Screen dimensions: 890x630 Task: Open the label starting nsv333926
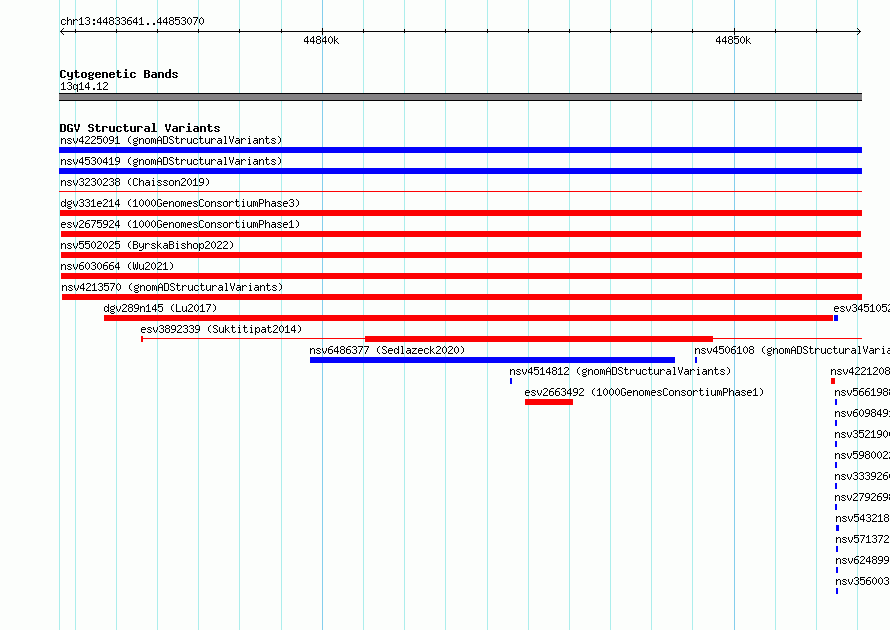pyautogui.click(x=862, y=476)
